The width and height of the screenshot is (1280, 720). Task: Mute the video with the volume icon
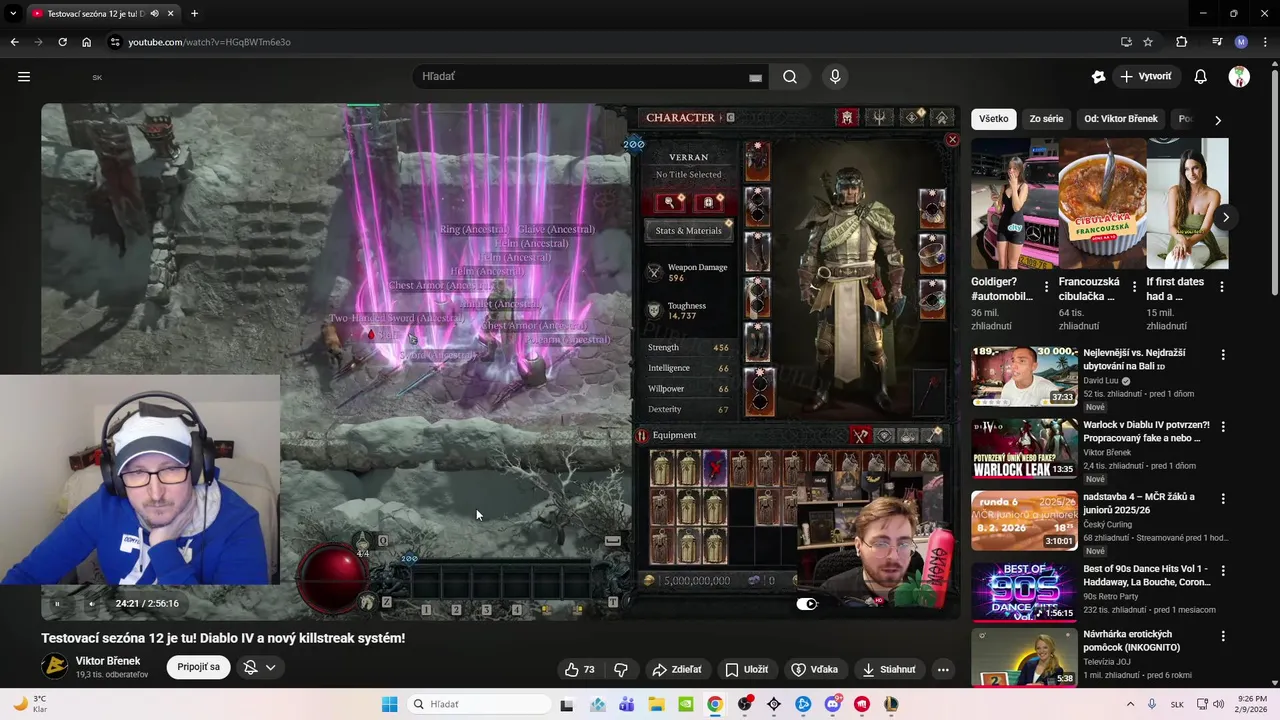point(91,603)
